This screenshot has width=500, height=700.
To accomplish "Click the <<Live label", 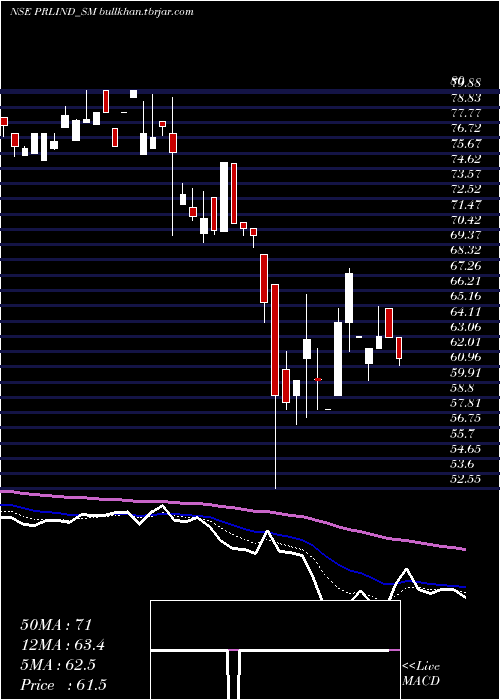I will point(421,667).
